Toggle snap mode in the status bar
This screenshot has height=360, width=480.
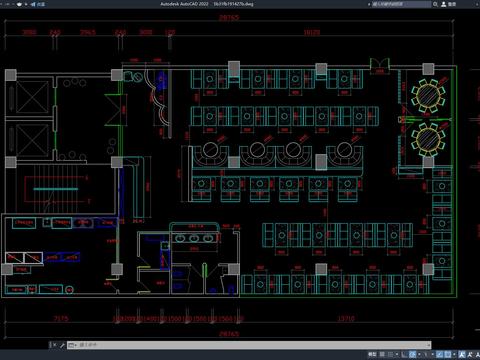pyautogui.click(x=390, y=354)
